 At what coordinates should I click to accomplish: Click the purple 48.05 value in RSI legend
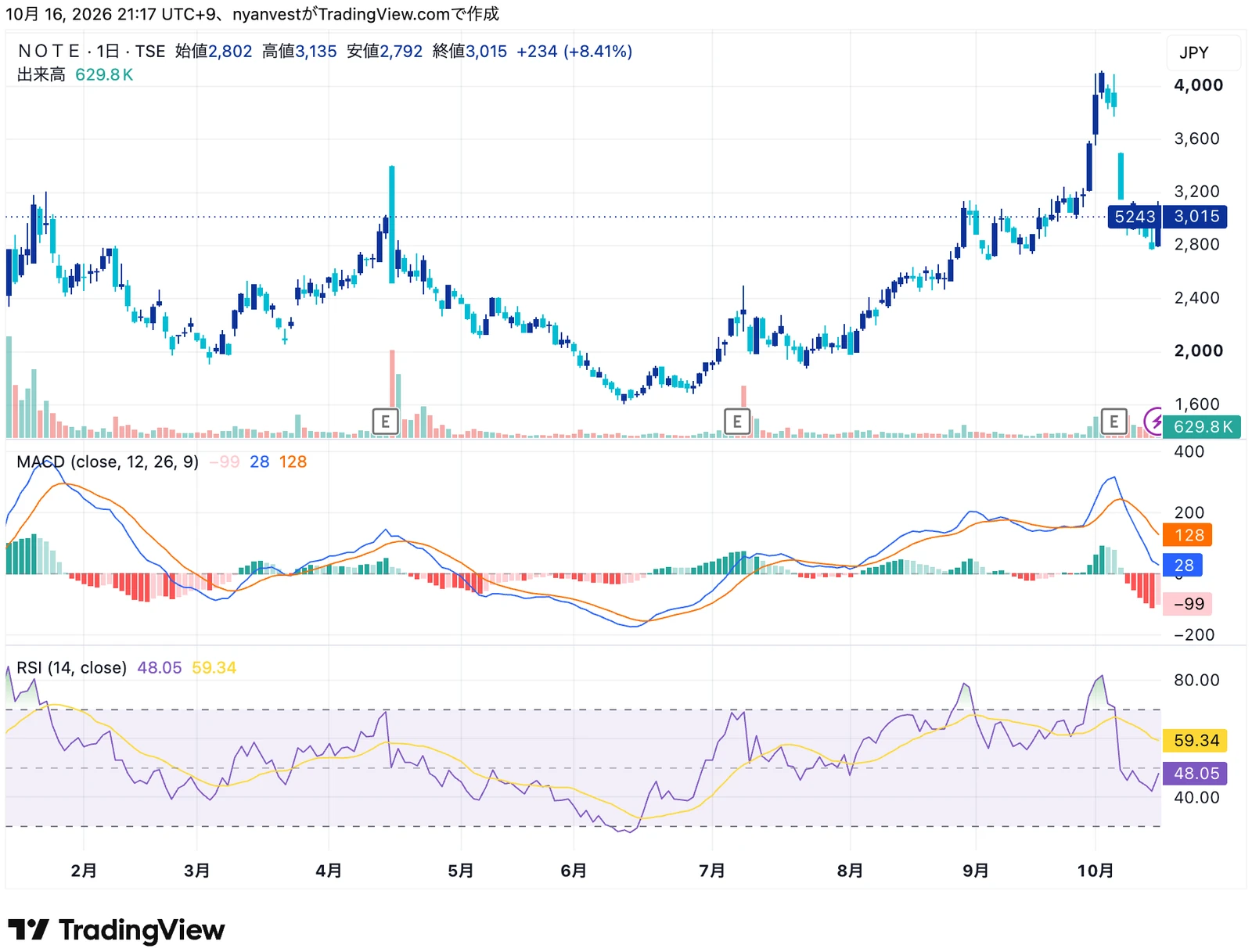(x=160, y=668)
